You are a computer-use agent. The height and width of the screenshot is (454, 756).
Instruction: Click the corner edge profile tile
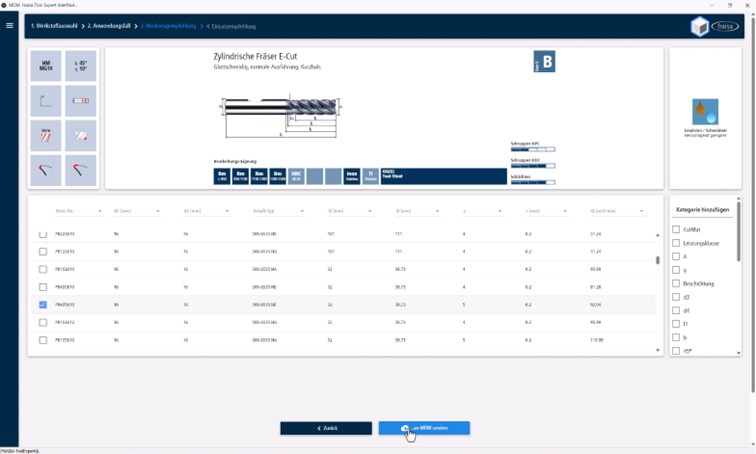tap(46, 101)
